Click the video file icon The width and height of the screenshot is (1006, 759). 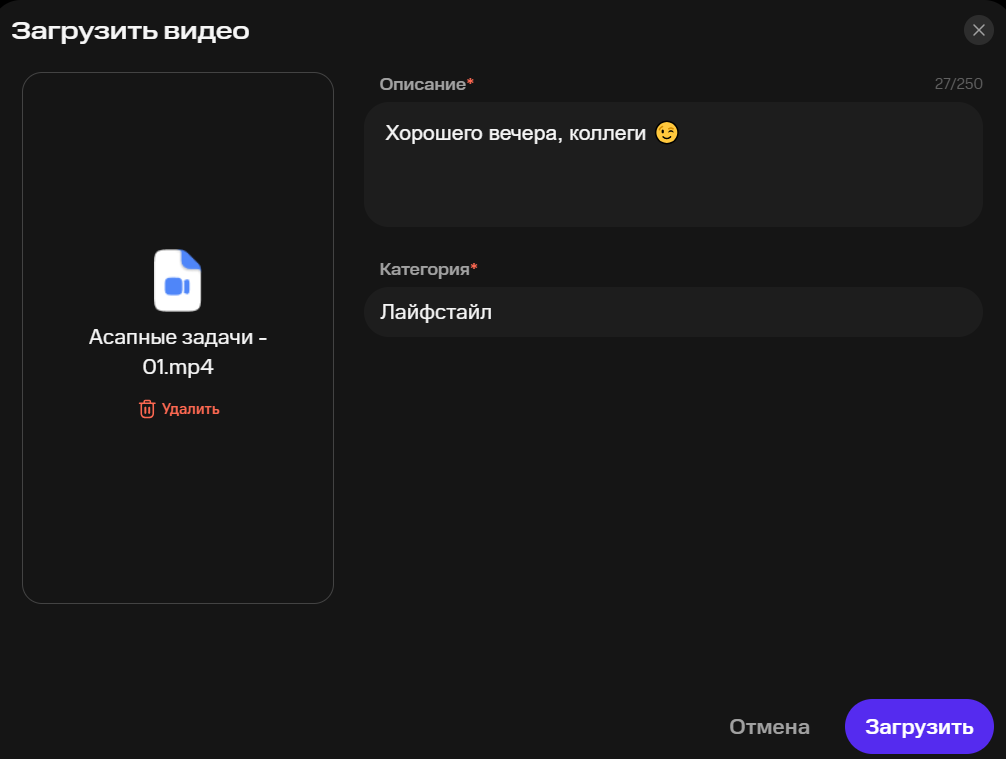point(178,281)
